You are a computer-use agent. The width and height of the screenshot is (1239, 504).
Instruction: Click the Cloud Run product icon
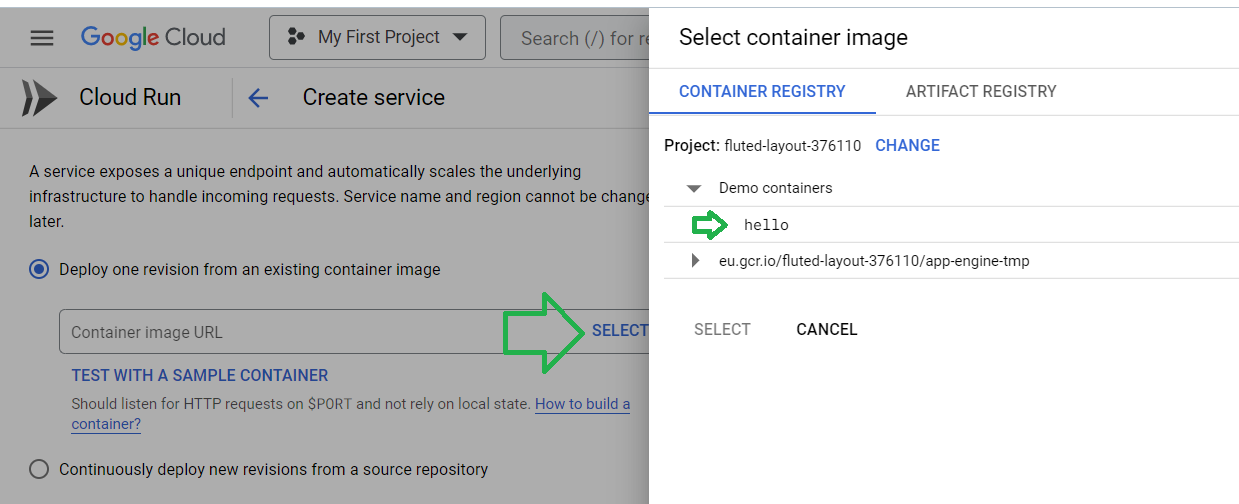click(40, 98)
